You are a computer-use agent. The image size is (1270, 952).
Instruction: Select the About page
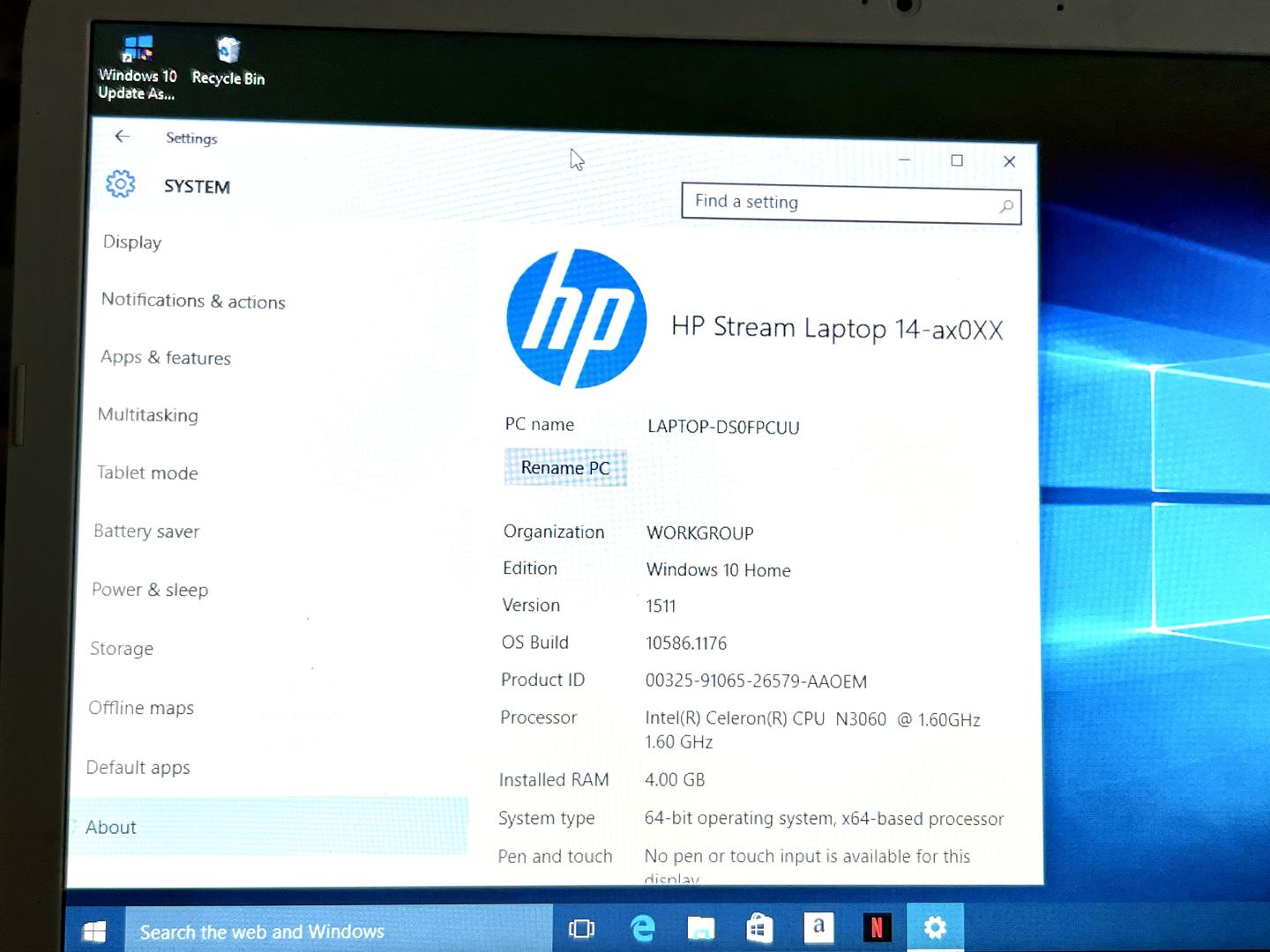click(268, 827)
